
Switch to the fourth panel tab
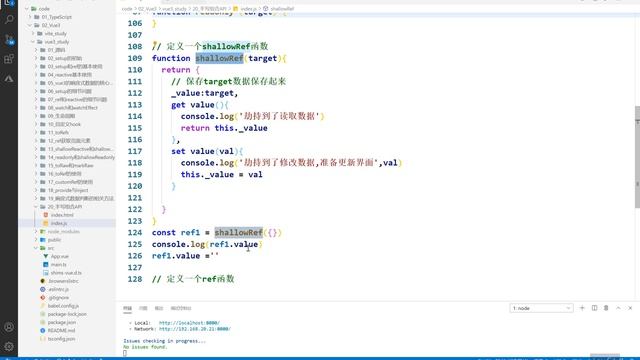(x=181, y=308)
